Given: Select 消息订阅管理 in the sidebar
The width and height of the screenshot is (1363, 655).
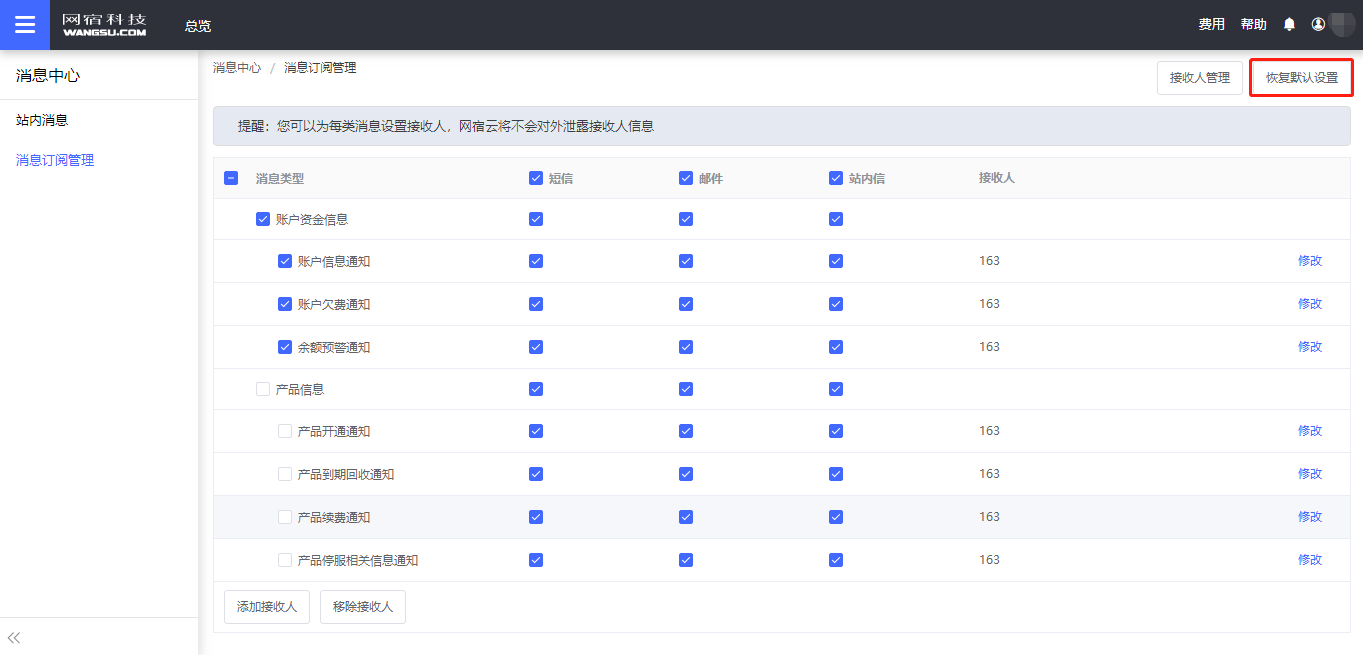Looking at the screenshot, I should coord(55,160).
